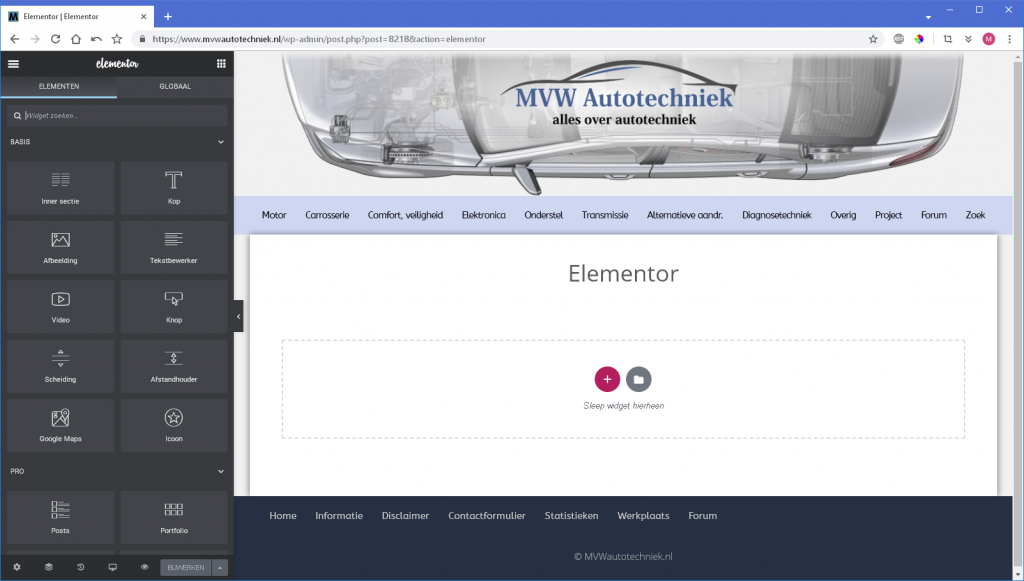Click the pink add new section button
Viewport: 1024px width, 581px height.
tap(607, 379)
